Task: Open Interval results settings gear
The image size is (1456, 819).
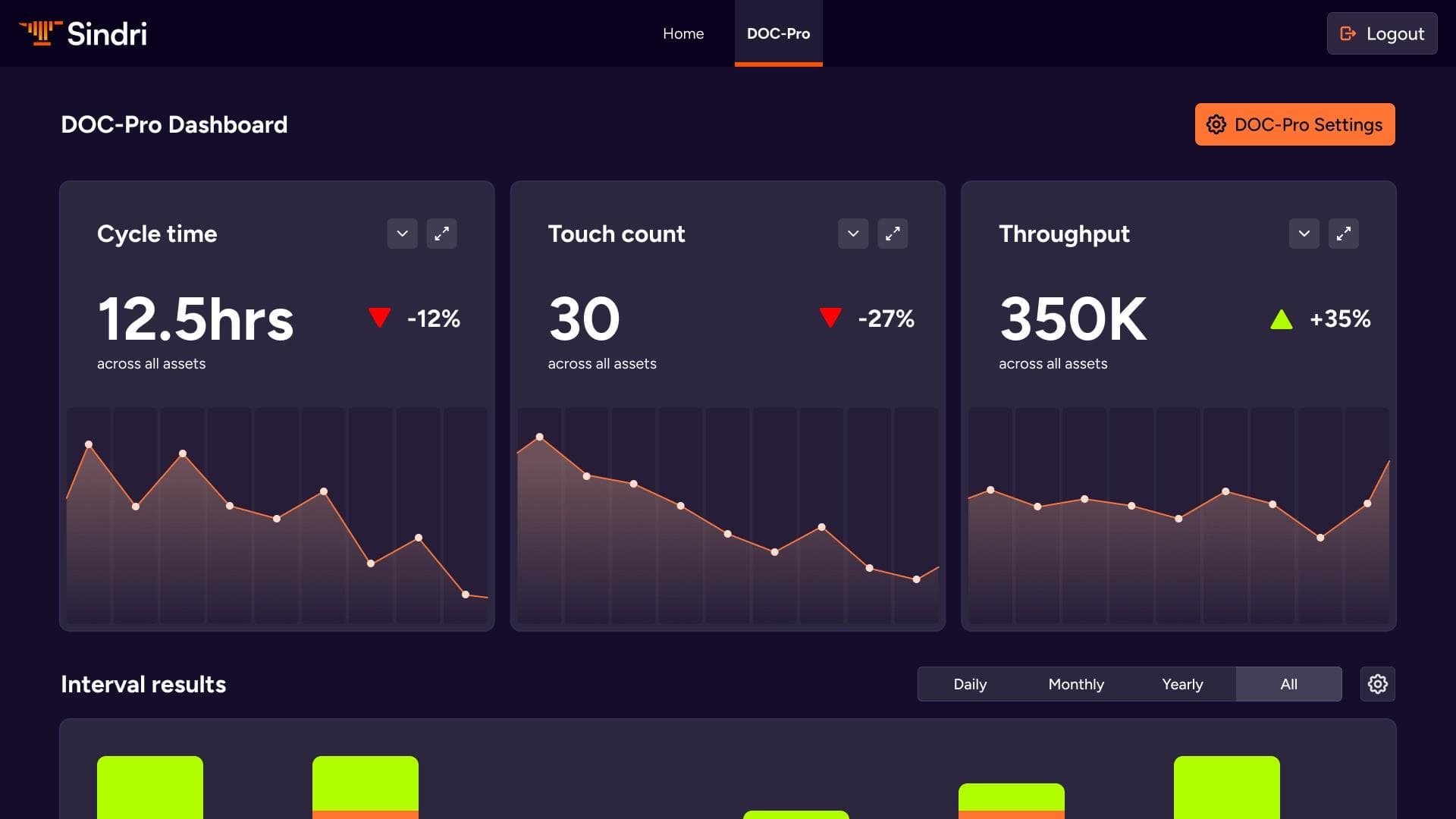Action: coord(1377,684)
